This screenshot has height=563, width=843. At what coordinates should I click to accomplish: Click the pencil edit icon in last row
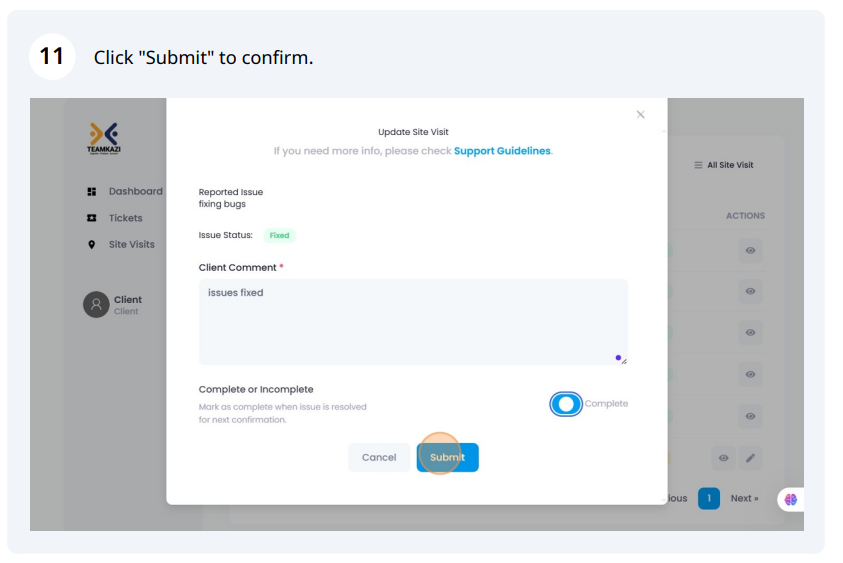[x=751, y=458]
